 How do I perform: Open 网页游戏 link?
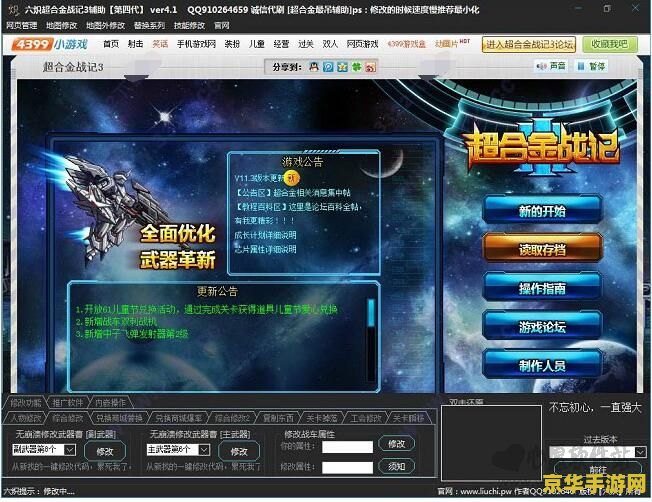[x=363, y=44]
